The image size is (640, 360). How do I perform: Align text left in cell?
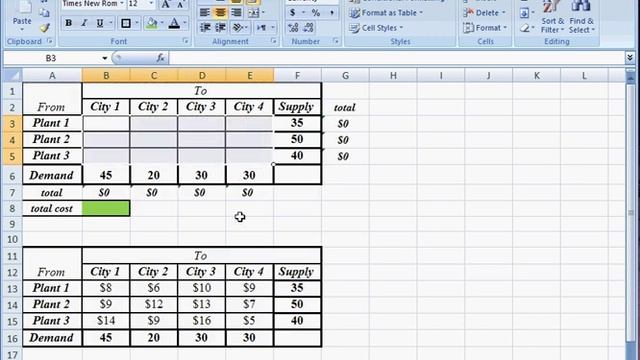click(x=205, y=13)
